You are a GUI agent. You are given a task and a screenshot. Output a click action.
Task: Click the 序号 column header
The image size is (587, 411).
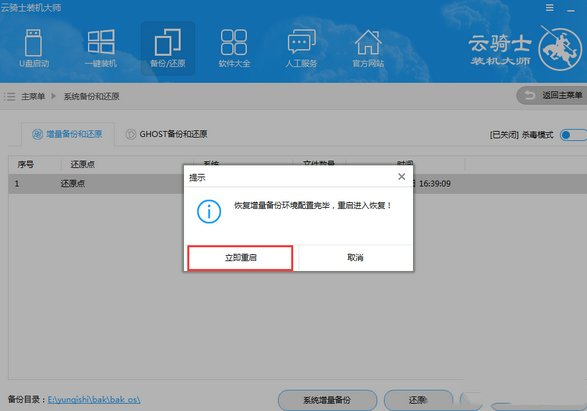pyautogui.click(x=25, y=164)
